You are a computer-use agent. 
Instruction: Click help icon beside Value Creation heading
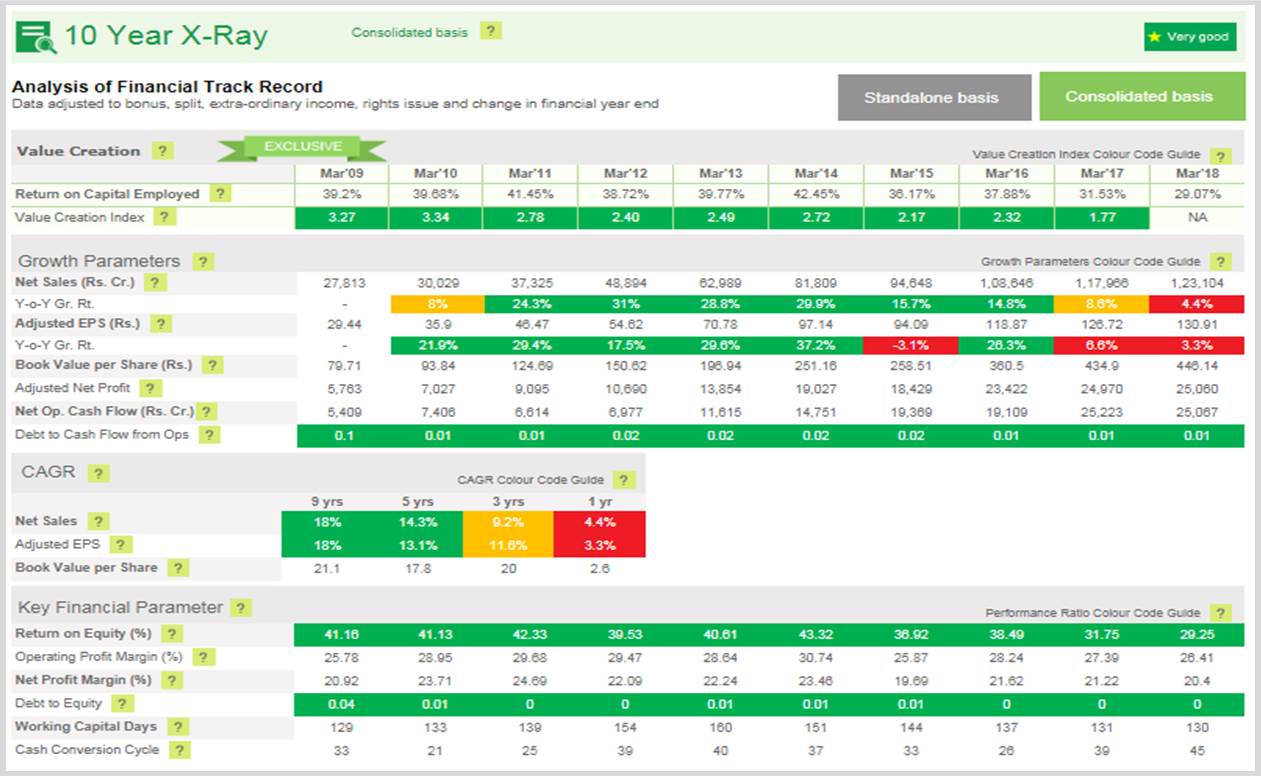(x=163, y=152)
